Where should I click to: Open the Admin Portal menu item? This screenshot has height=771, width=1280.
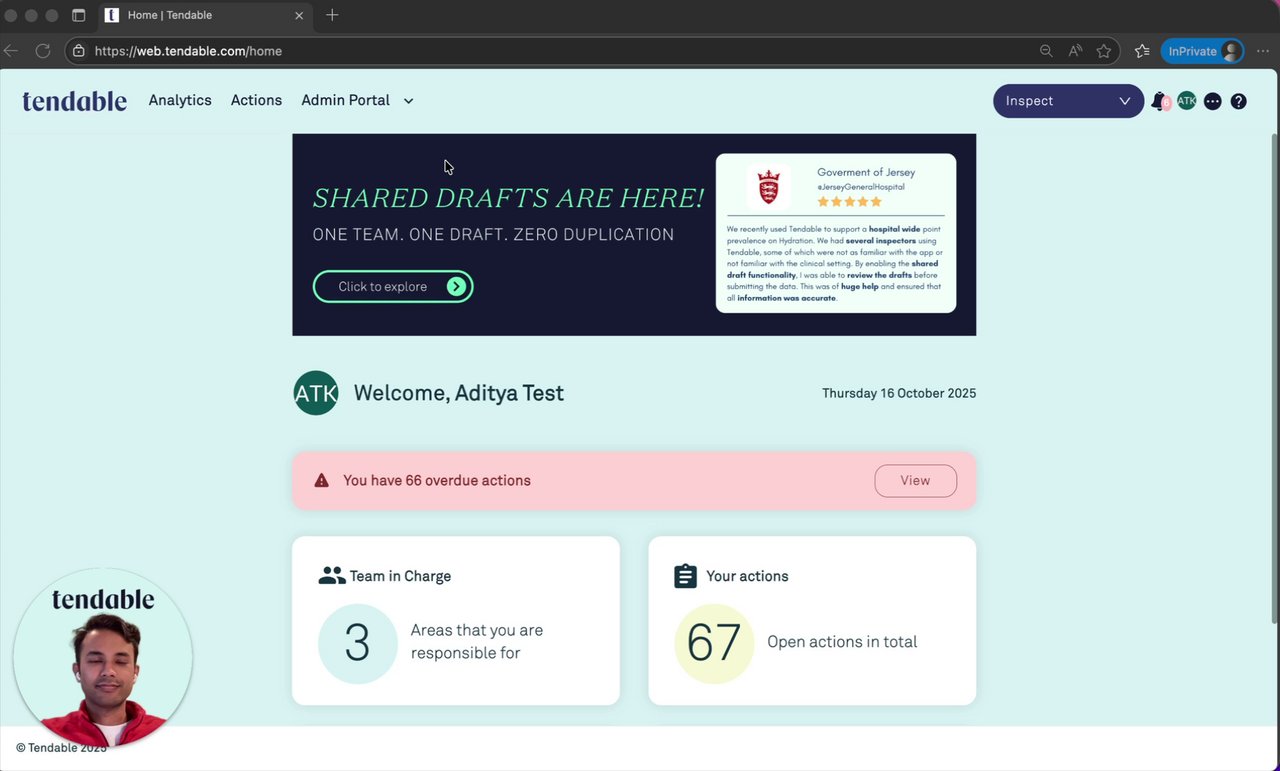pos(345,100)
